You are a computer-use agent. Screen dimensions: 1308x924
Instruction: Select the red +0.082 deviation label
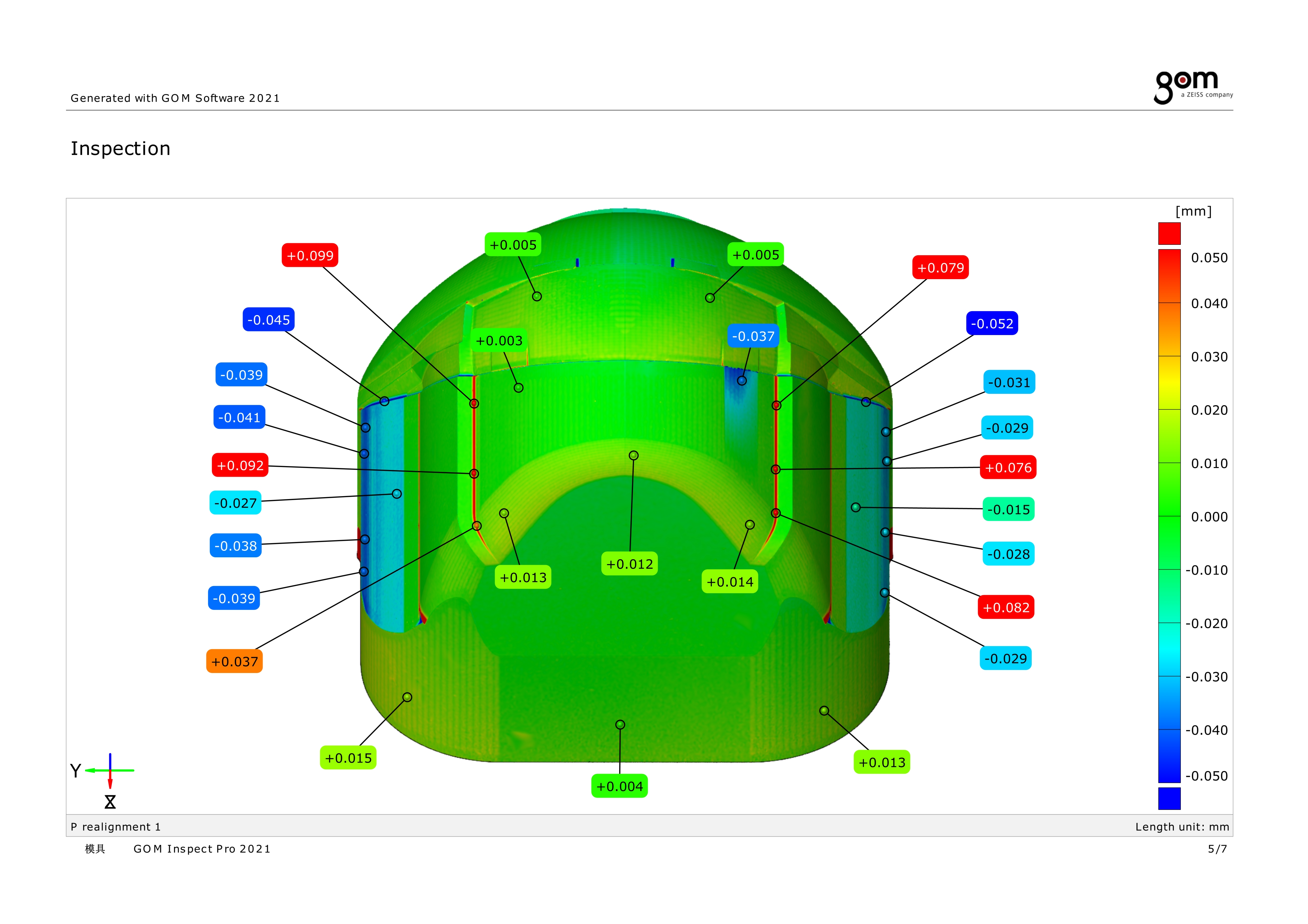point(1006,607)
